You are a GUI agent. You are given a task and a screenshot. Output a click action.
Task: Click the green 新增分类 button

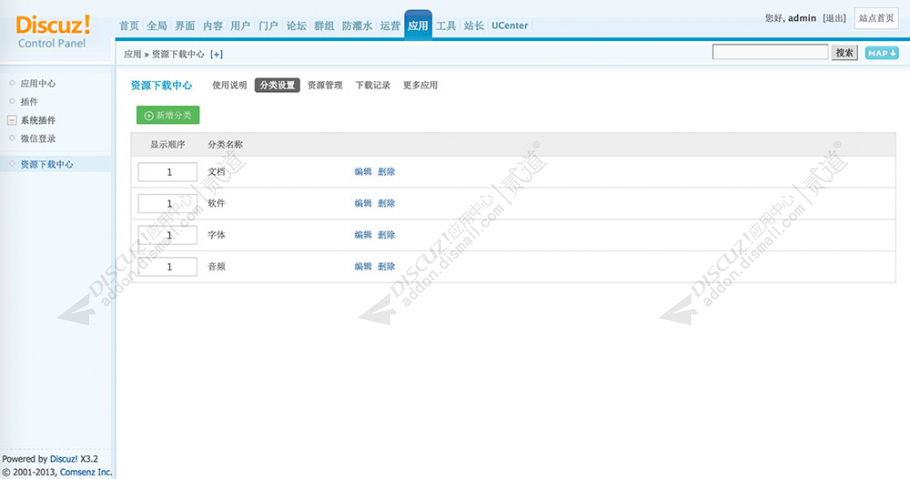(168, 115)
